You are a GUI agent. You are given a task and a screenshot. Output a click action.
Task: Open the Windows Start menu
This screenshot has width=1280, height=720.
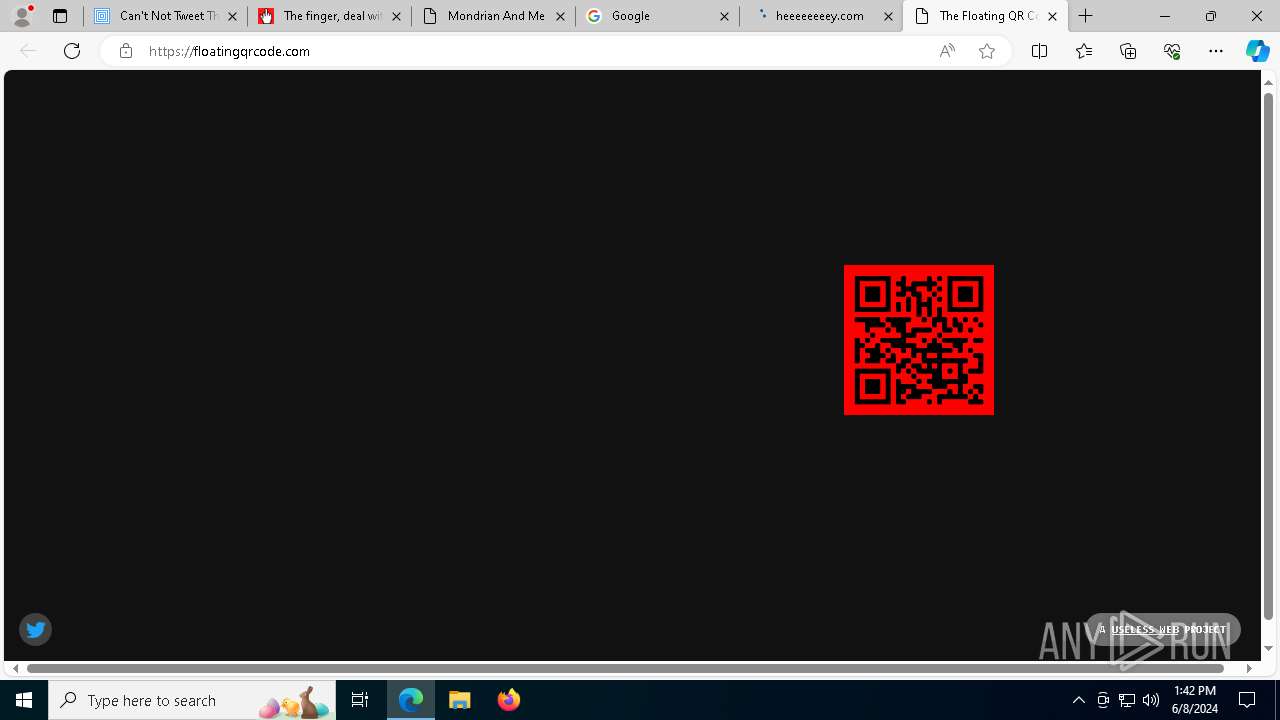click(x=24, y=700)
